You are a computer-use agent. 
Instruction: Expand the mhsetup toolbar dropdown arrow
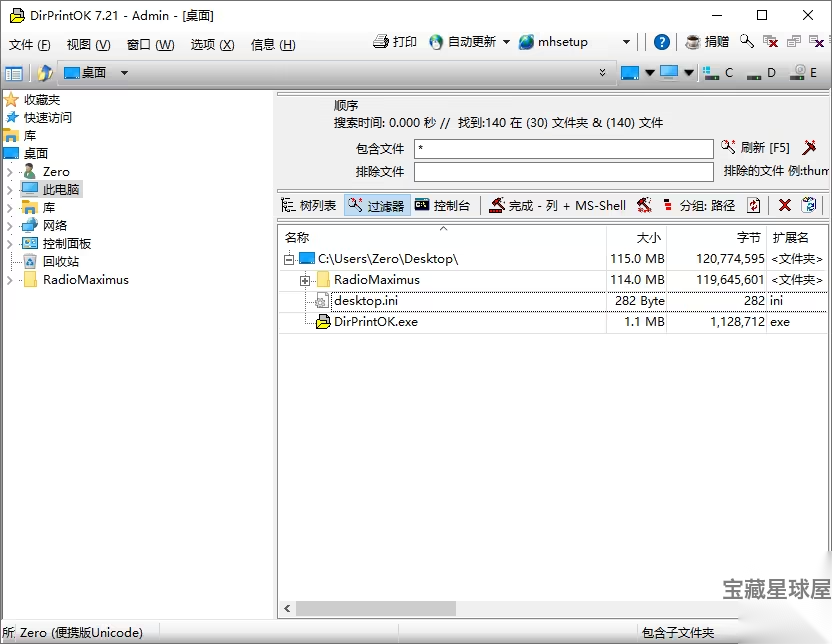pyautogui.click(x=626, y=41)
